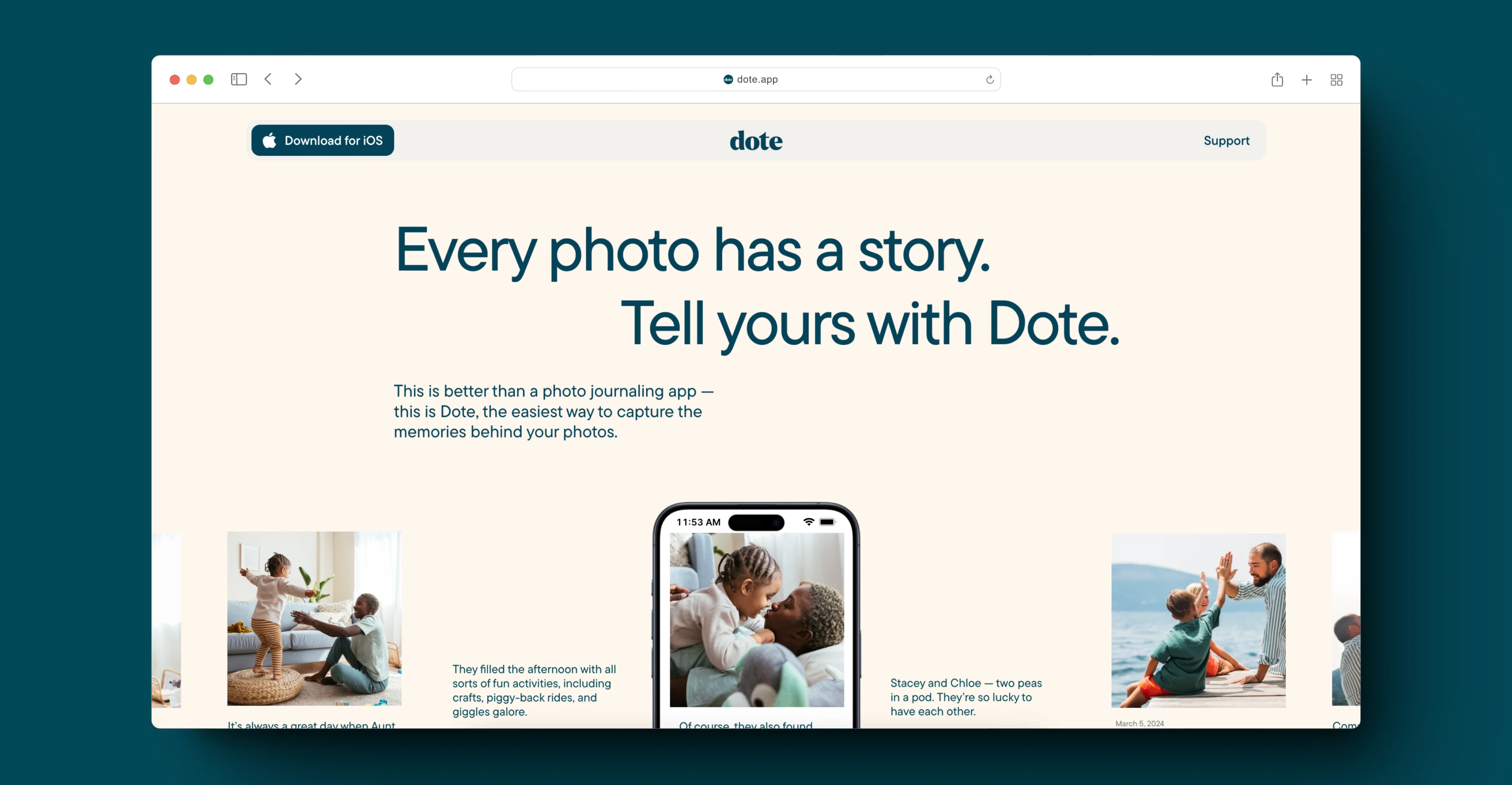Select the lakeside high-five photo

1199,621
